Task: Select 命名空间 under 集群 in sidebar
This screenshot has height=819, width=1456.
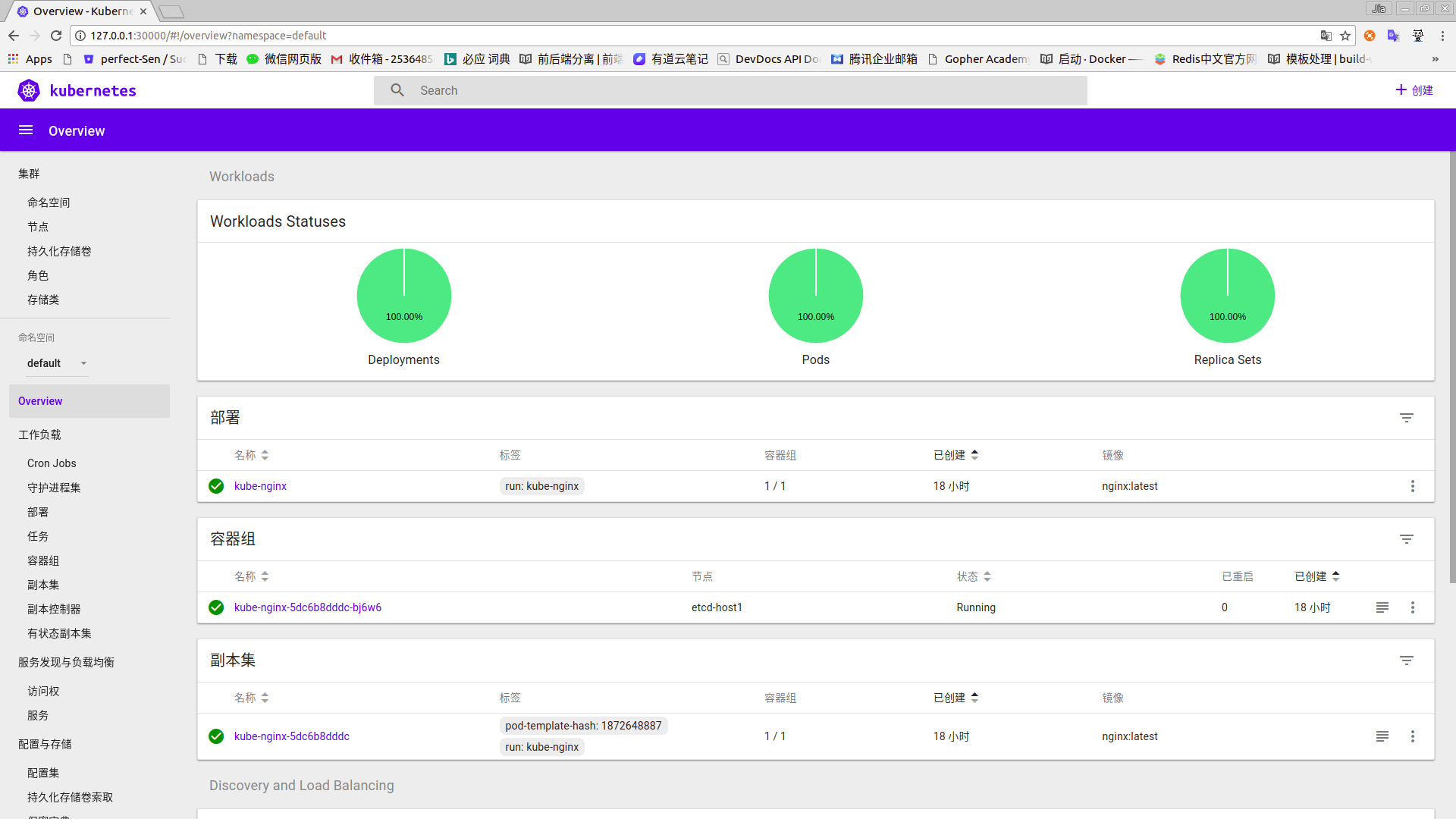Action: (49, 202)
